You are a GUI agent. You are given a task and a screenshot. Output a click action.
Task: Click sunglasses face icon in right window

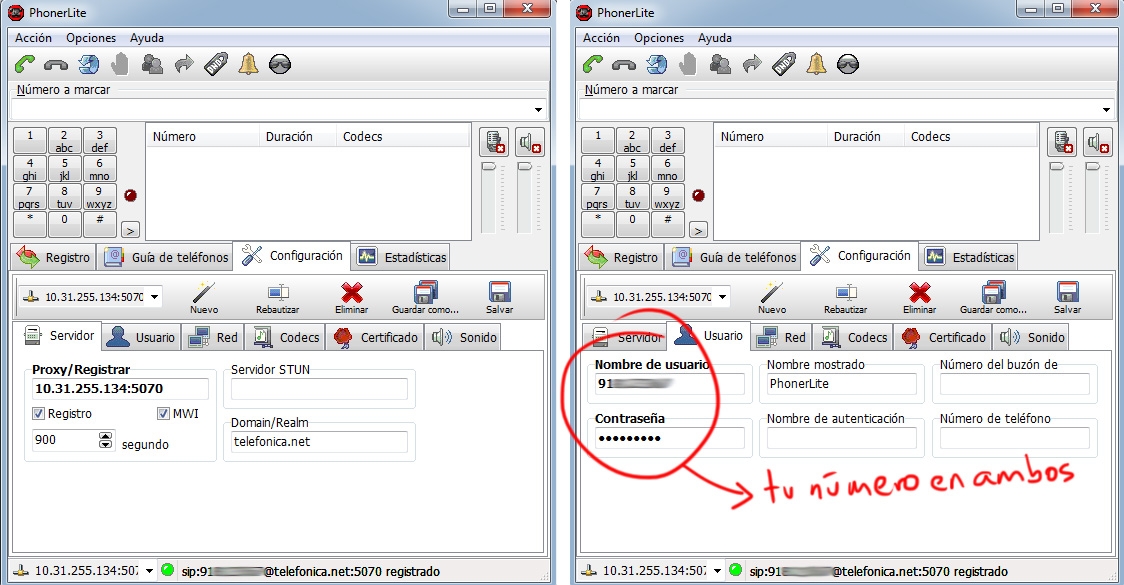(x=847, y=65)
